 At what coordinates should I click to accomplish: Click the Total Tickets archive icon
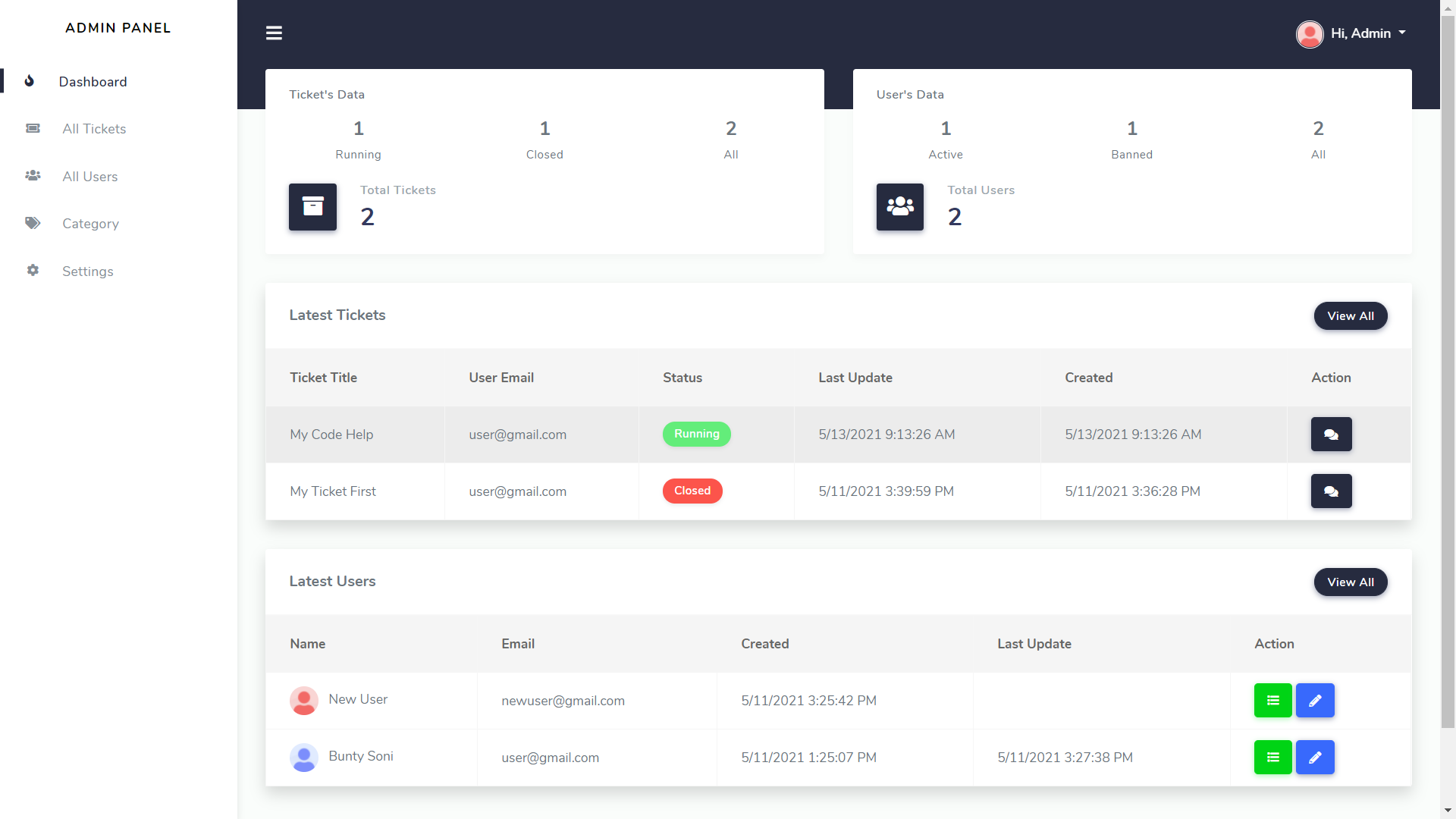click(312, 206)
